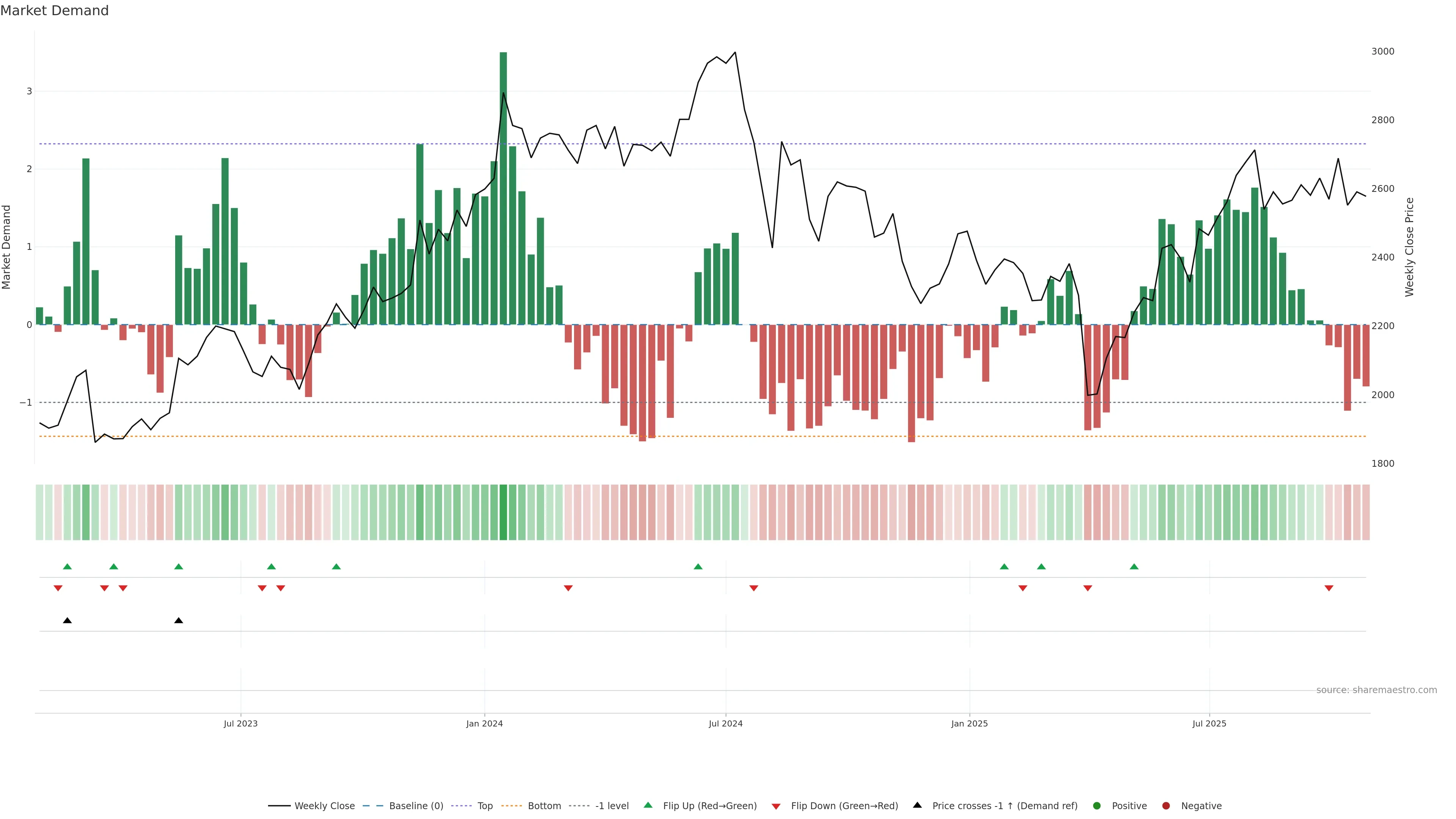Click black Price crosses -1 legend triangle
This screenshot has height=819, width=1456.
[x=917, y=805]
